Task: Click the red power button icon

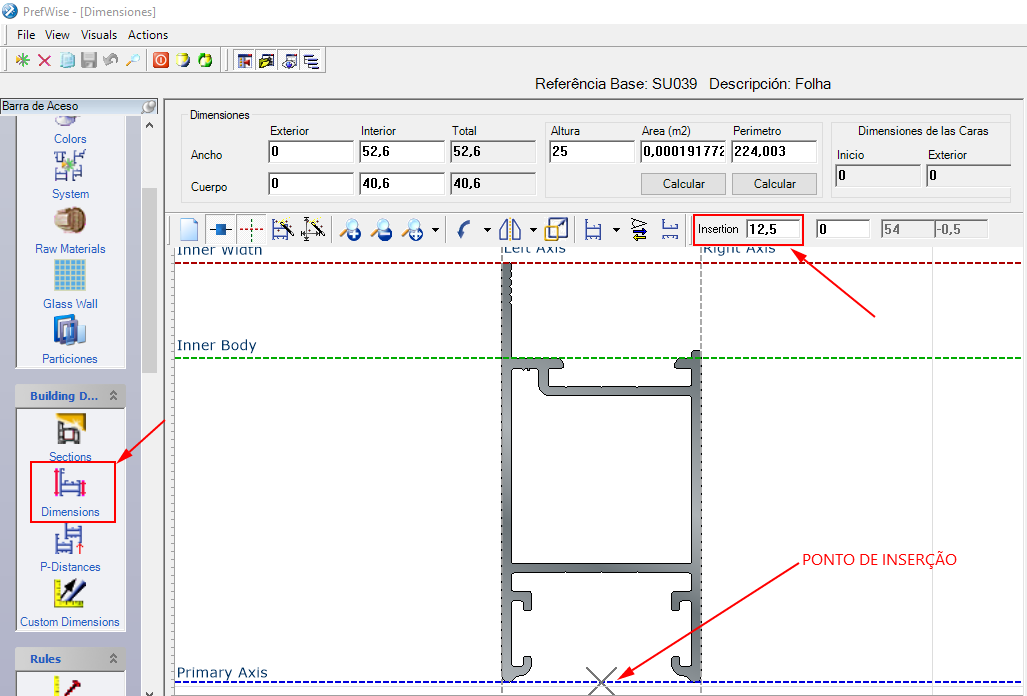Action: (161, 60)
